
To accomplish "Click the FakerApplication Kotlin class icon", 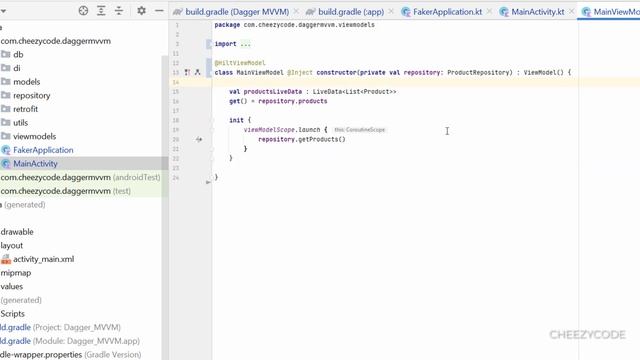I will coord(6,150).
